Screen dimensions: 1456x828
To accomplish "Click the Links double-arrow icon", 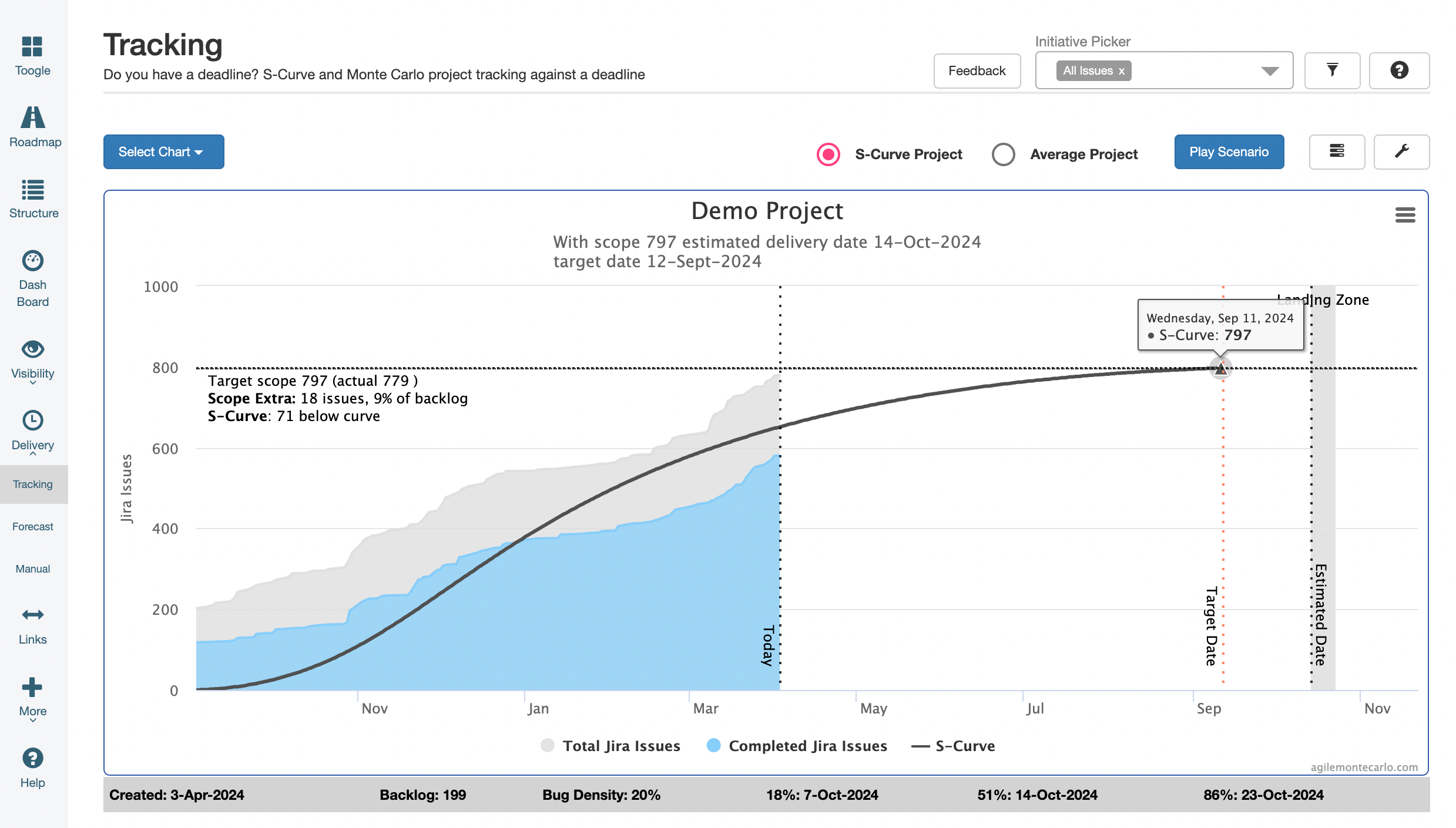I will click(33, 615).
